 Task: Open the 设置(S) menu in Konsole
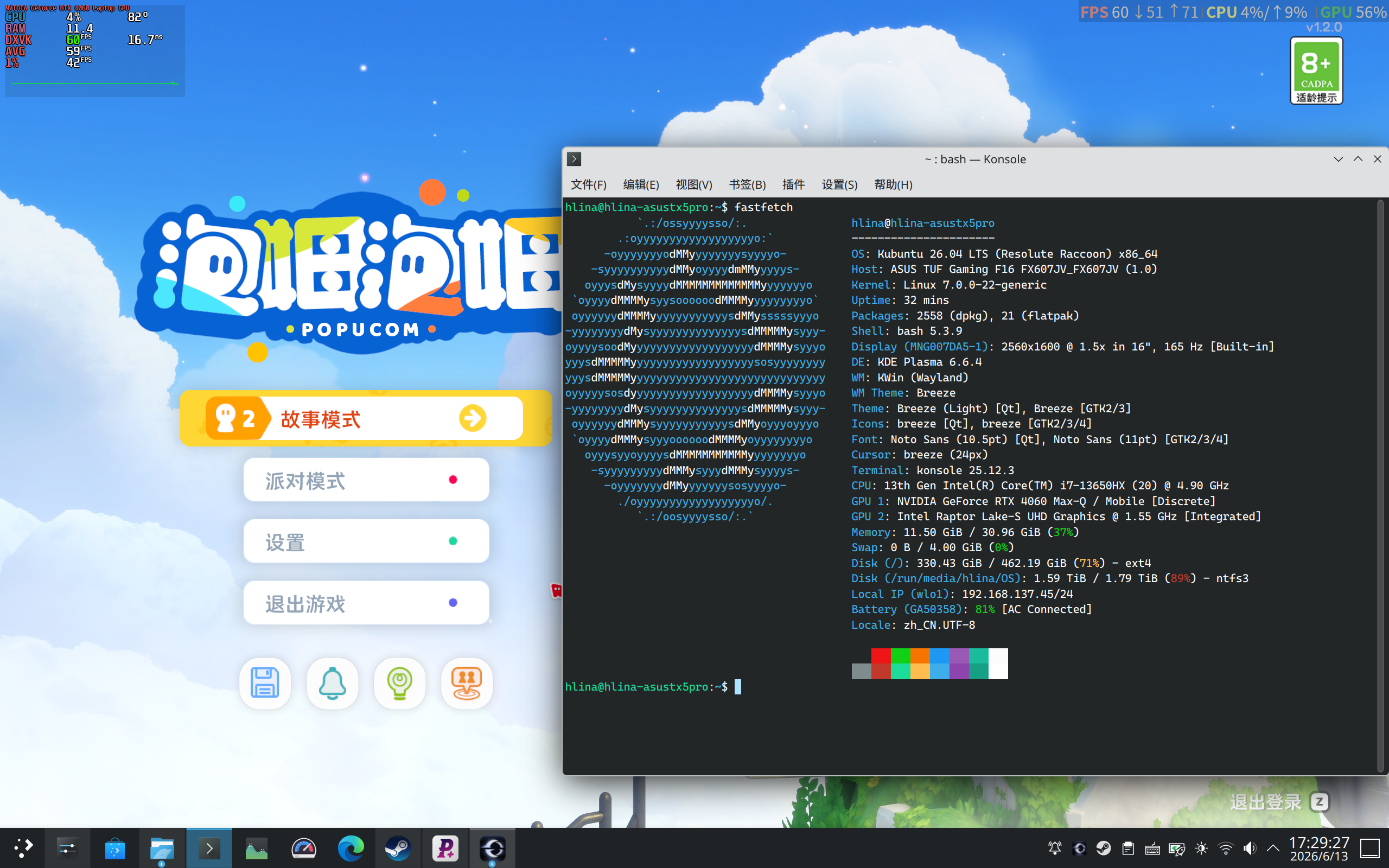(x=839, y=184)
